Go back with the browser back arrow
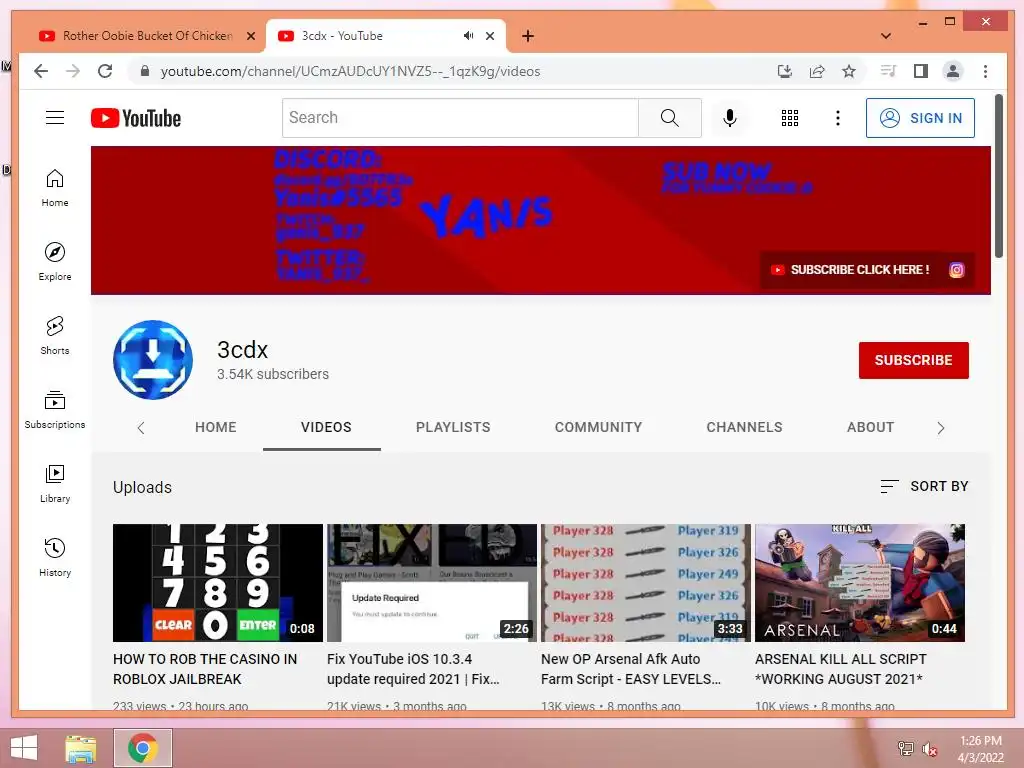 click(x=41, y=71)
